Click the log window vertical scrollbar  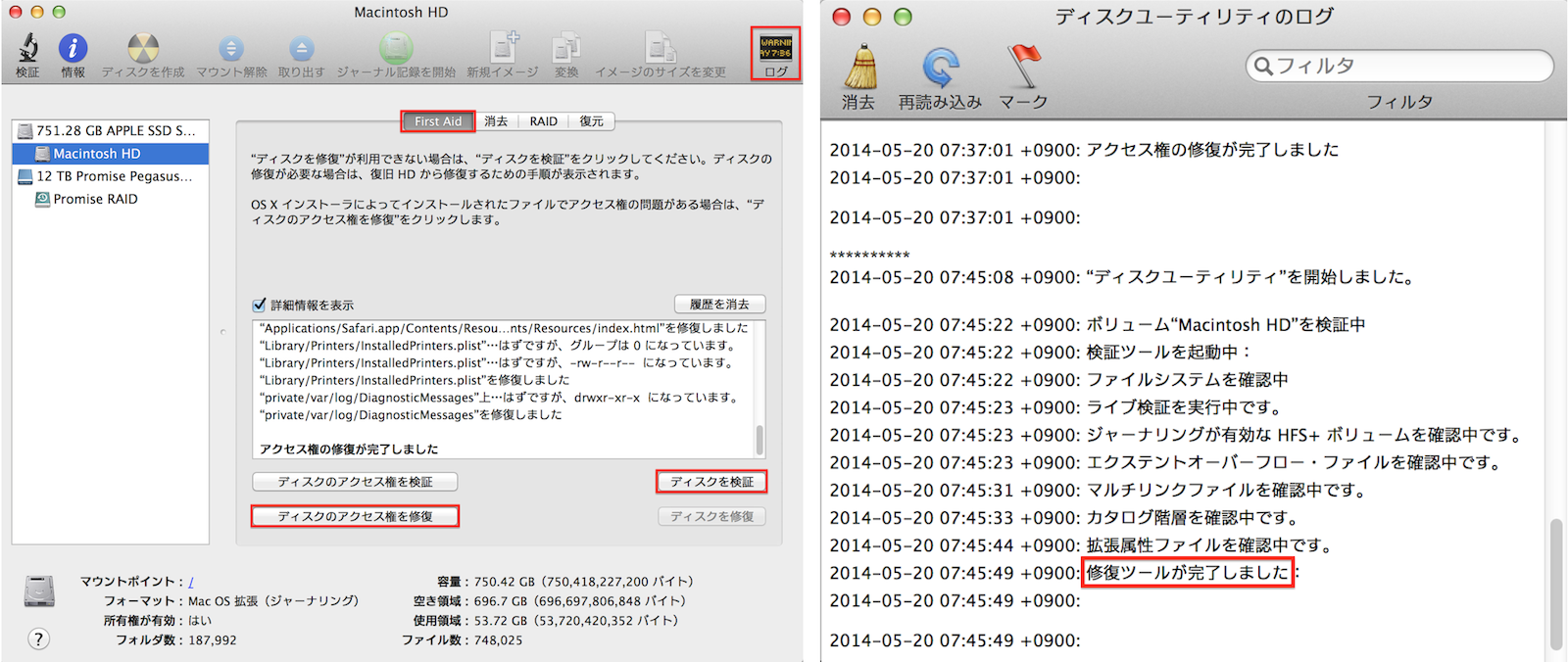(x=1555, y=584)
